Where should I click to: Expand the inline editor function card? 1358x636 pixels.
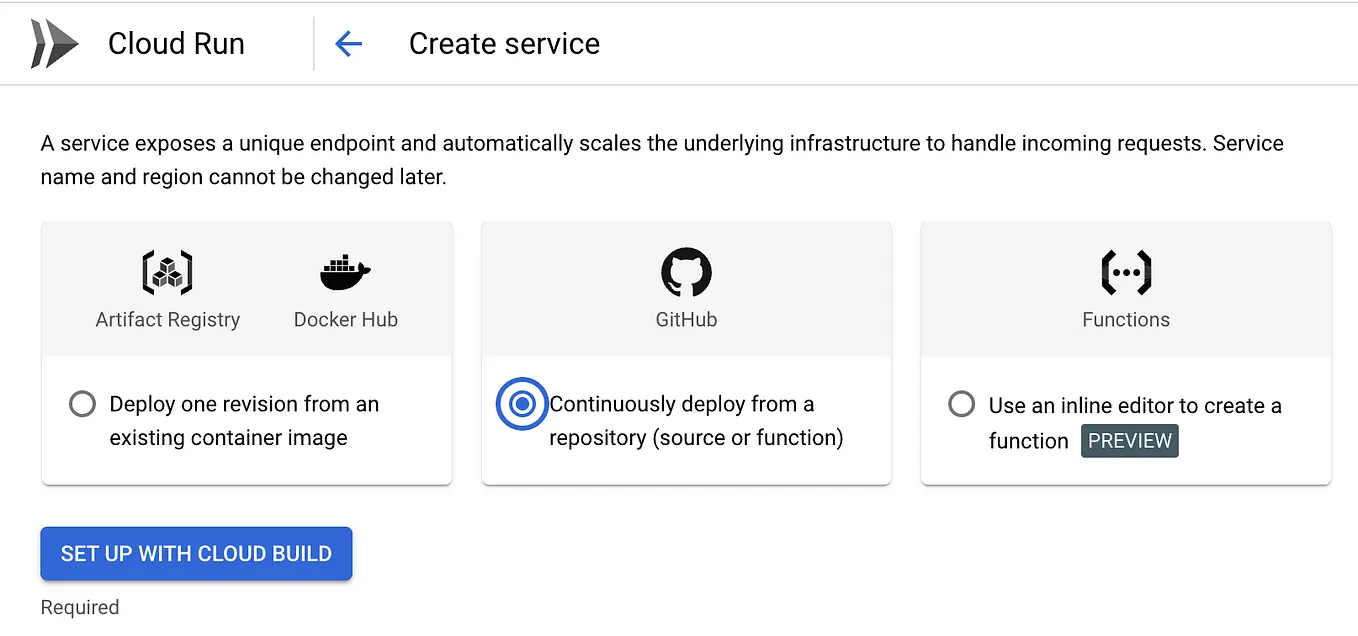(1126, 420)
